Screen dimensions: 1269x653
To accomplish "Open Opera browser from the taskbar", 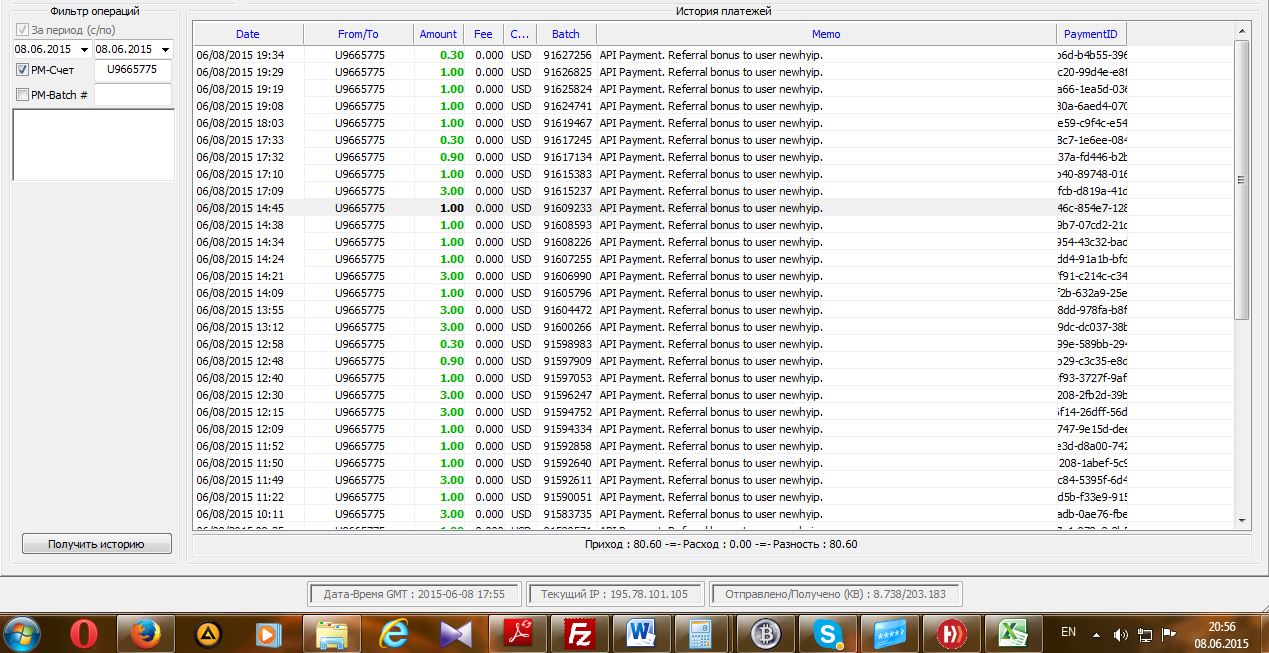I will 84,634.
